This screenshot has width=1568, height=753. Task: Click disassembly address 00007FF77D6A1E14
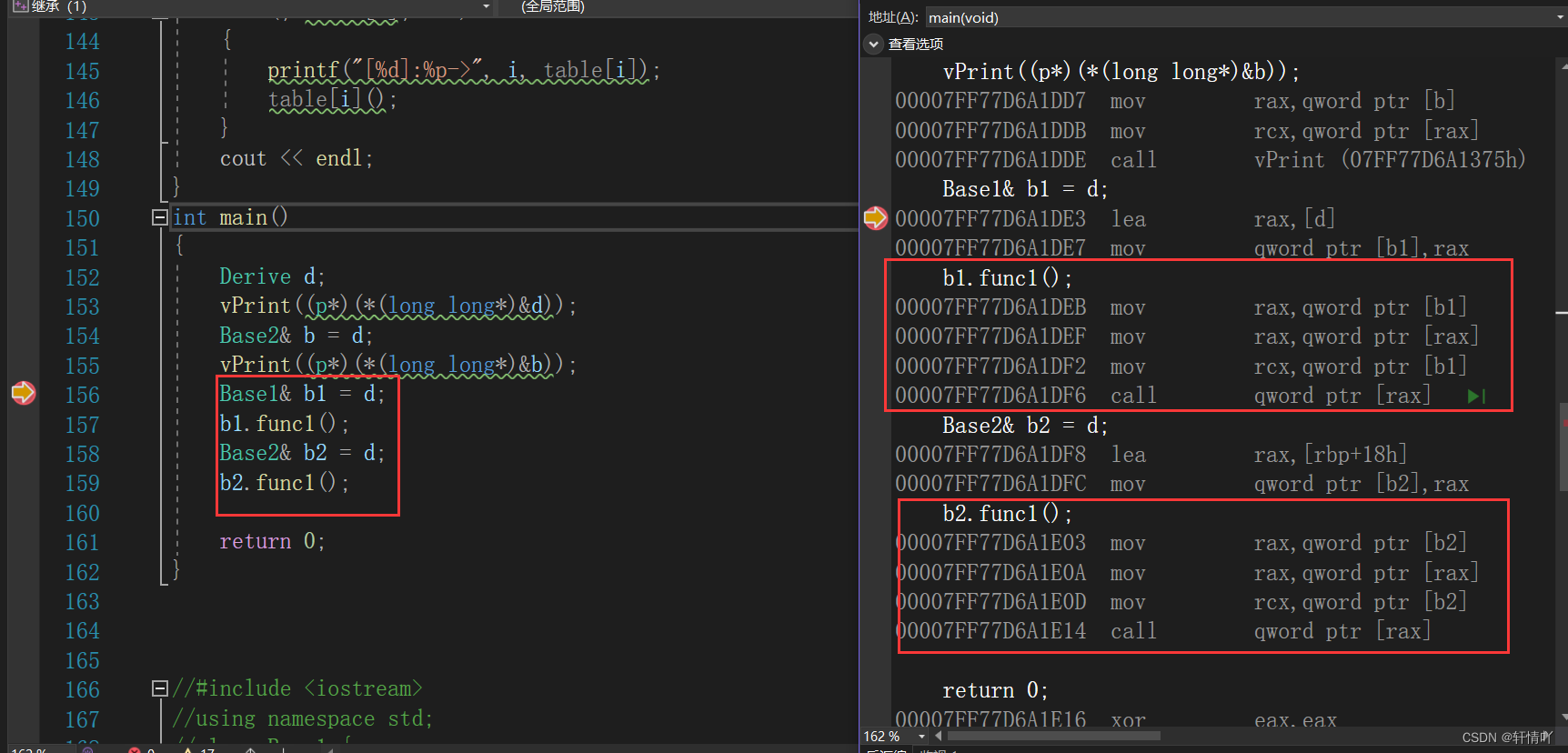[x=990, y=631]
